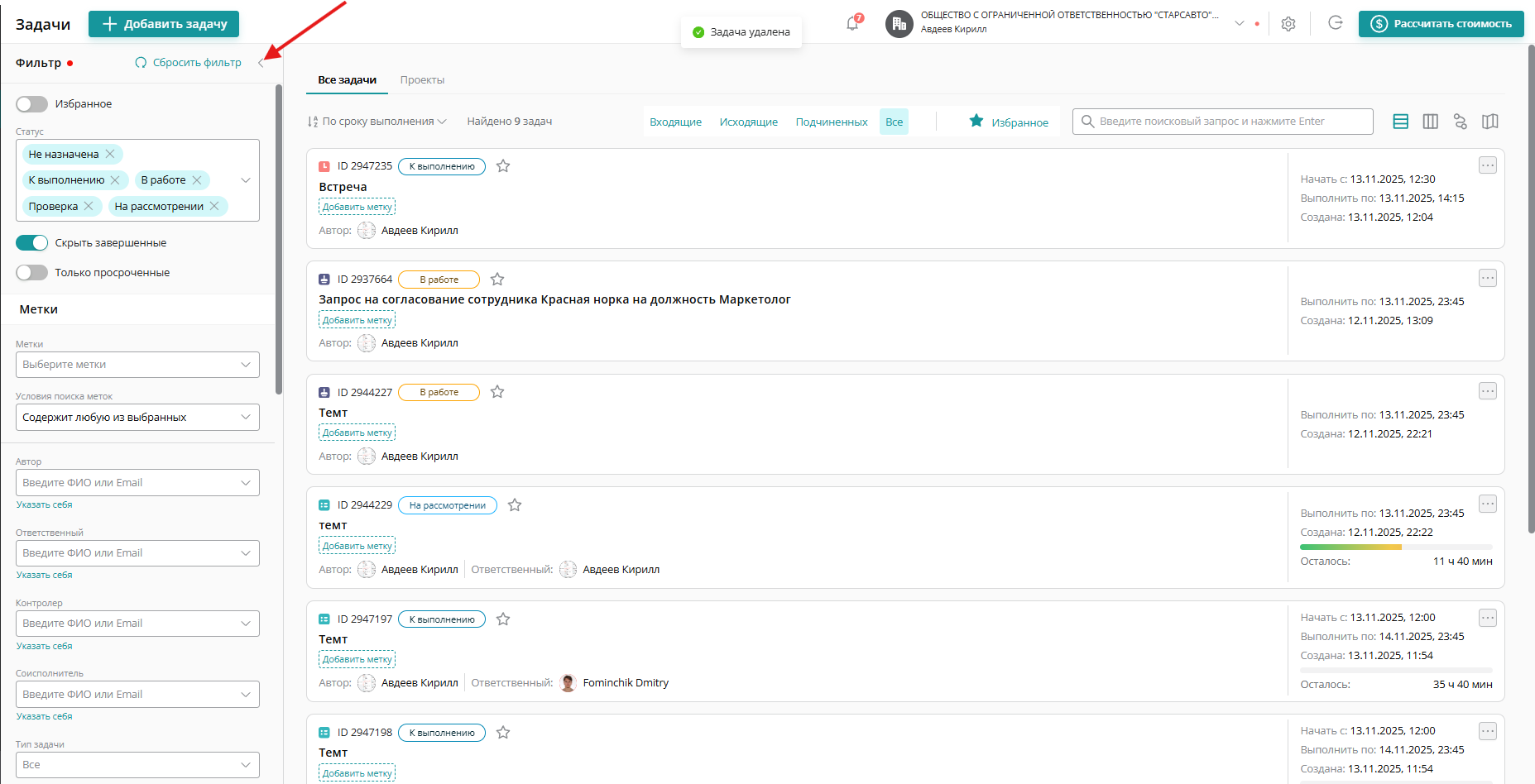Open the task titled "Встреча"
1535x784 pixels.
(x=343, y=187)
